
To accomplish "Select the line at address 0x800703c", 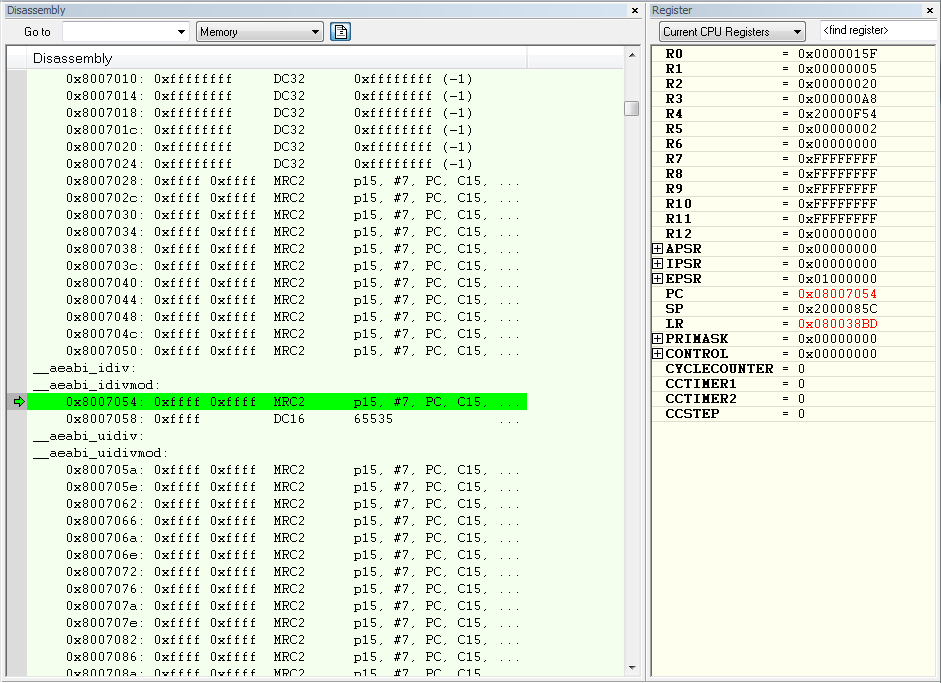I will (x=277, y=265).
